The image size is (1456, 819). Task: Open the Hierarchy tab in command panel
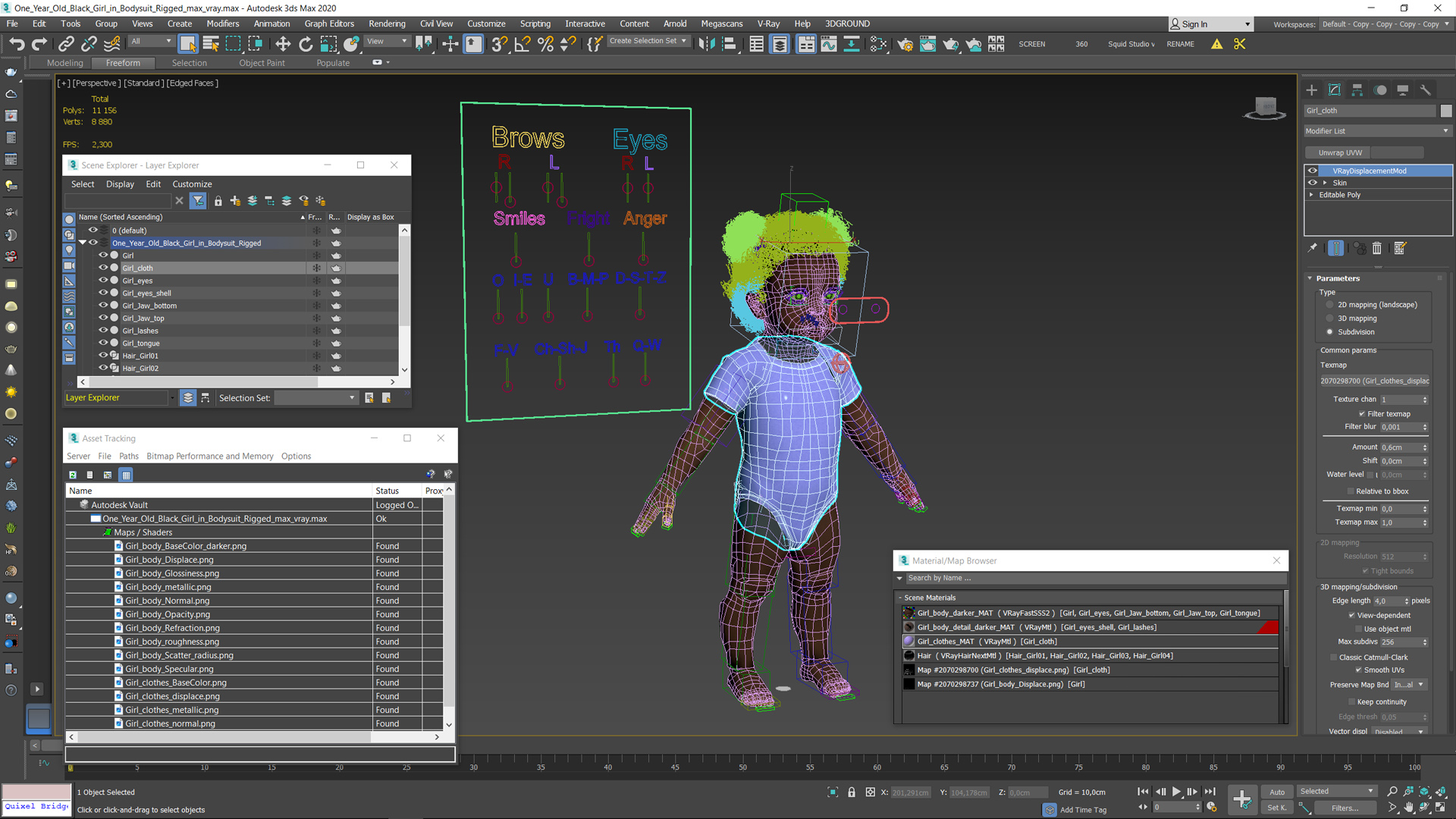1357,89
